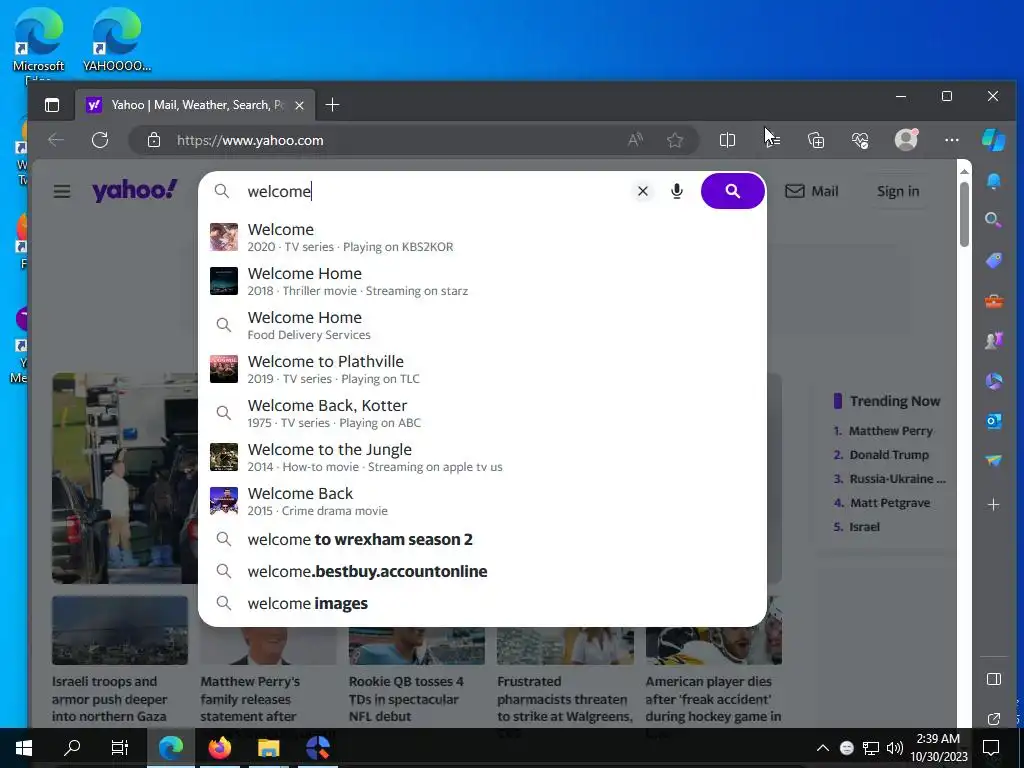
Task: Open Read aloud icon in address bar
Action: point(635,140)
